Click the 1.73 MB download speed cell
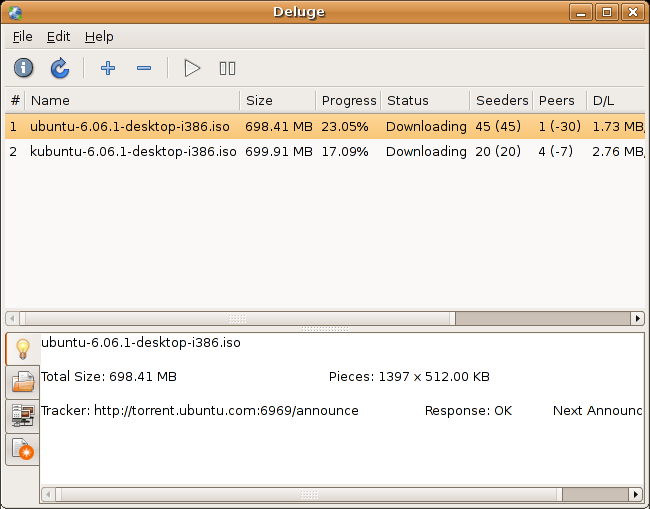Image resolution: width=650 pixels, height=509 pixels. pyautogui.click(x=618, y=126)
